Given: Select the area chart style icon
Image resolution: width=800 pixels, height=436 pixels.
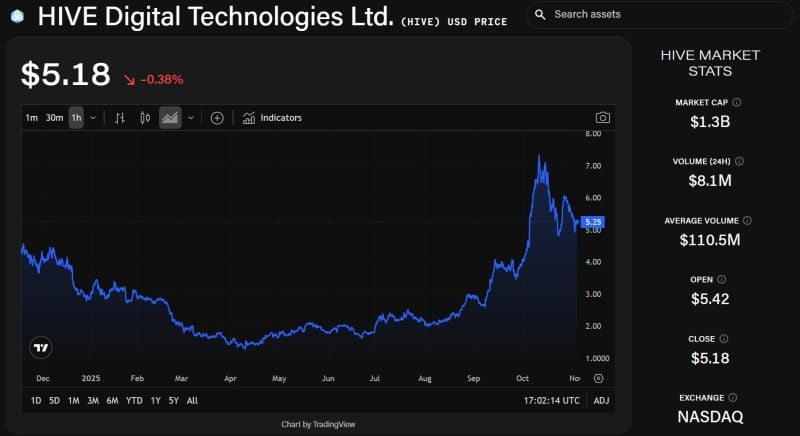Looking at the screenshot, I should 170,118.
